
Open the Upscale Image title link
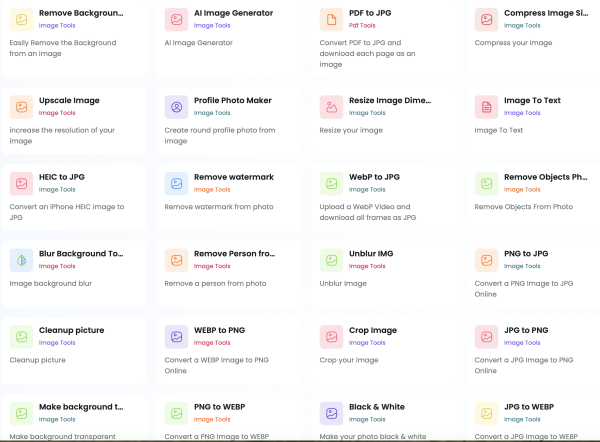(x=71, y=101)
